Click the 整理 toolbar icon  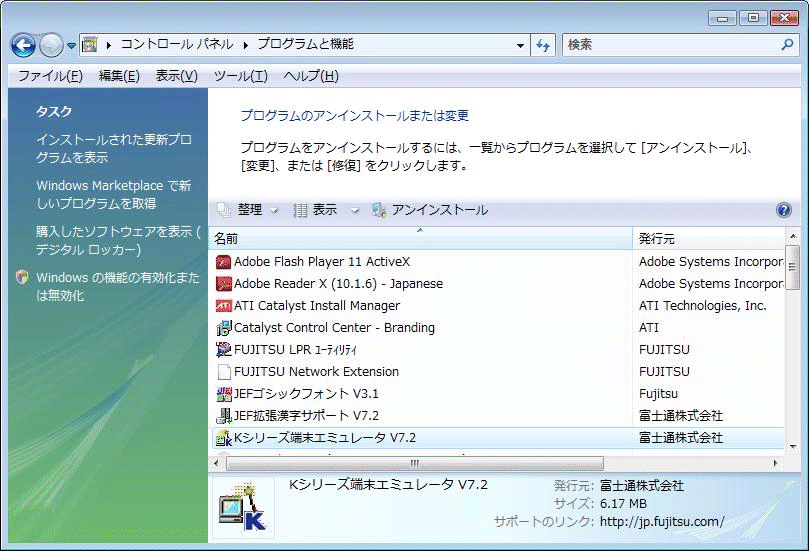pyautogui.click(x=224, y=210)
